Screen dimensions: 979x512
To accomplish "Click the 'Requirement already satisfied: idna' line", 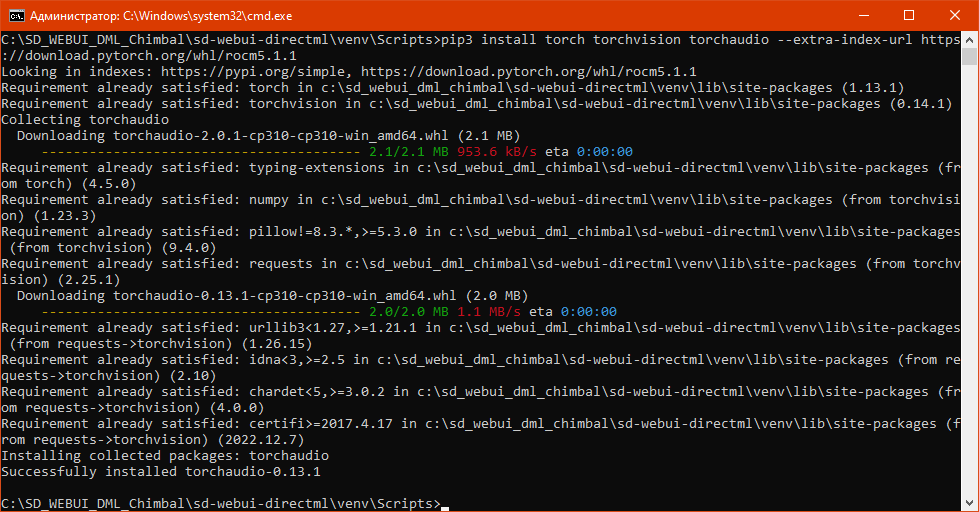I will 481,368.
